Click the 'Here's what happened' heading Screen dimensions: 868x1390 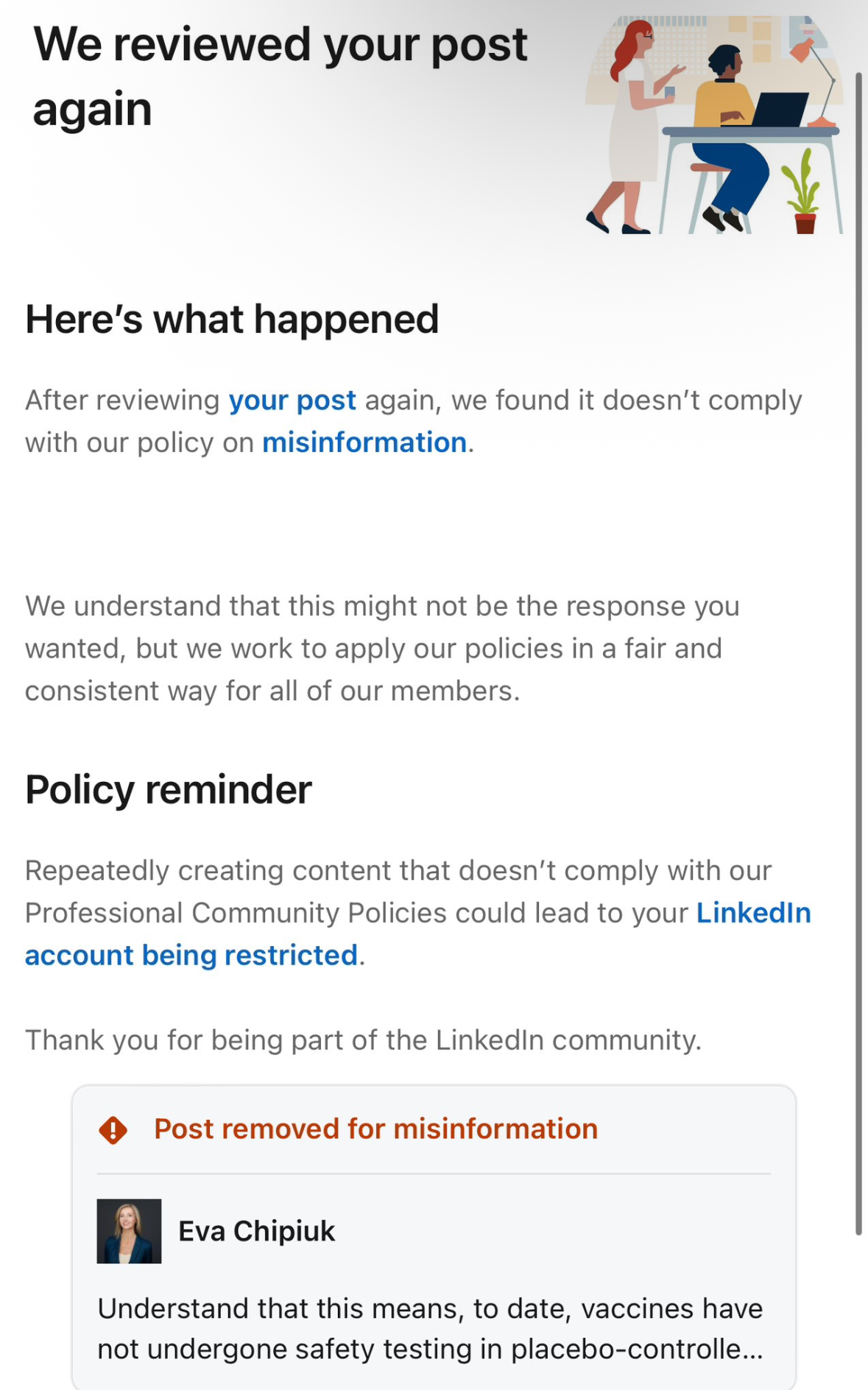coord(232,320)
